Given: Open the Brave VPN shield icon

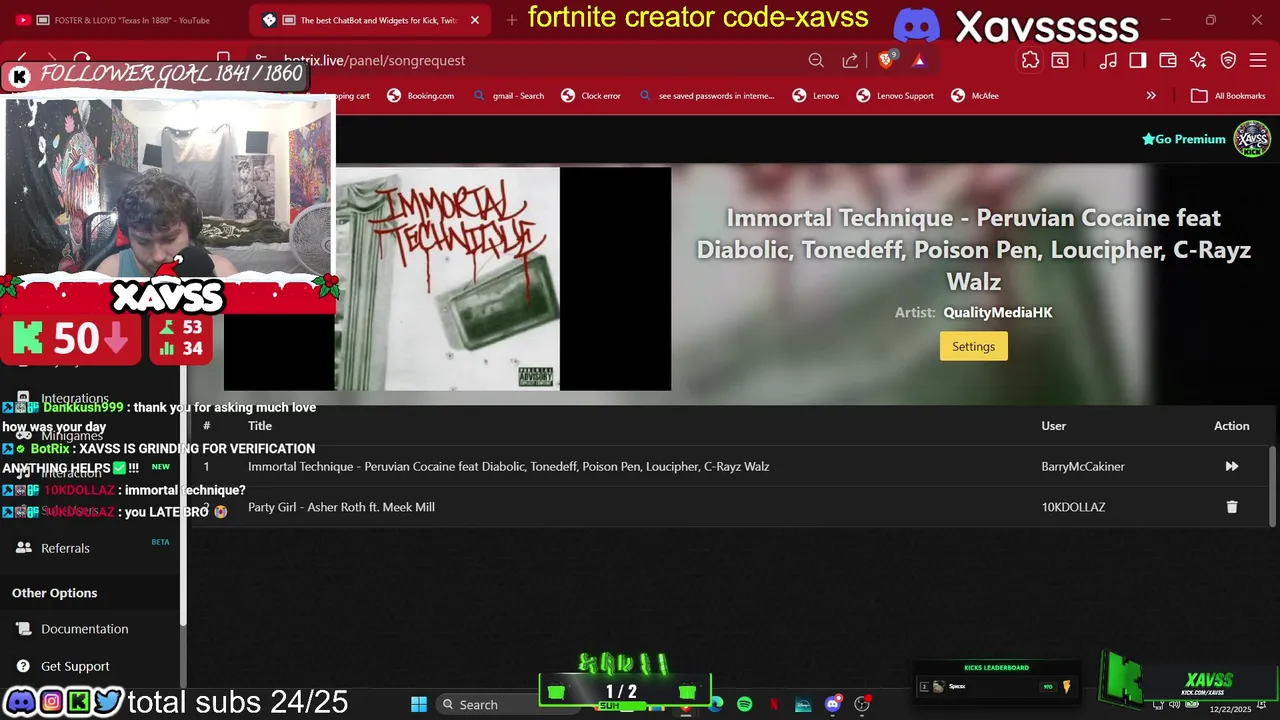Looking at the screenshot, I should [1228, 60].
